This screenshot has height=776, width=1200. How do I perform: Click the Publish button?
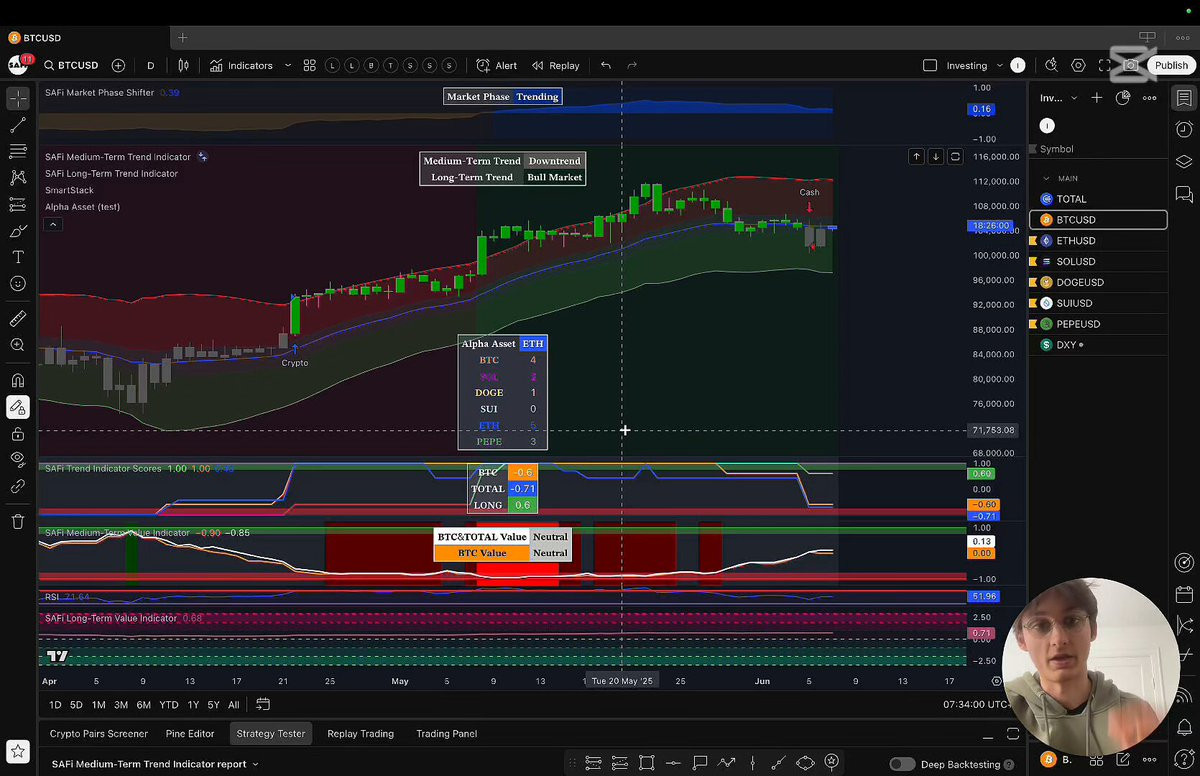pos(1171,66)
